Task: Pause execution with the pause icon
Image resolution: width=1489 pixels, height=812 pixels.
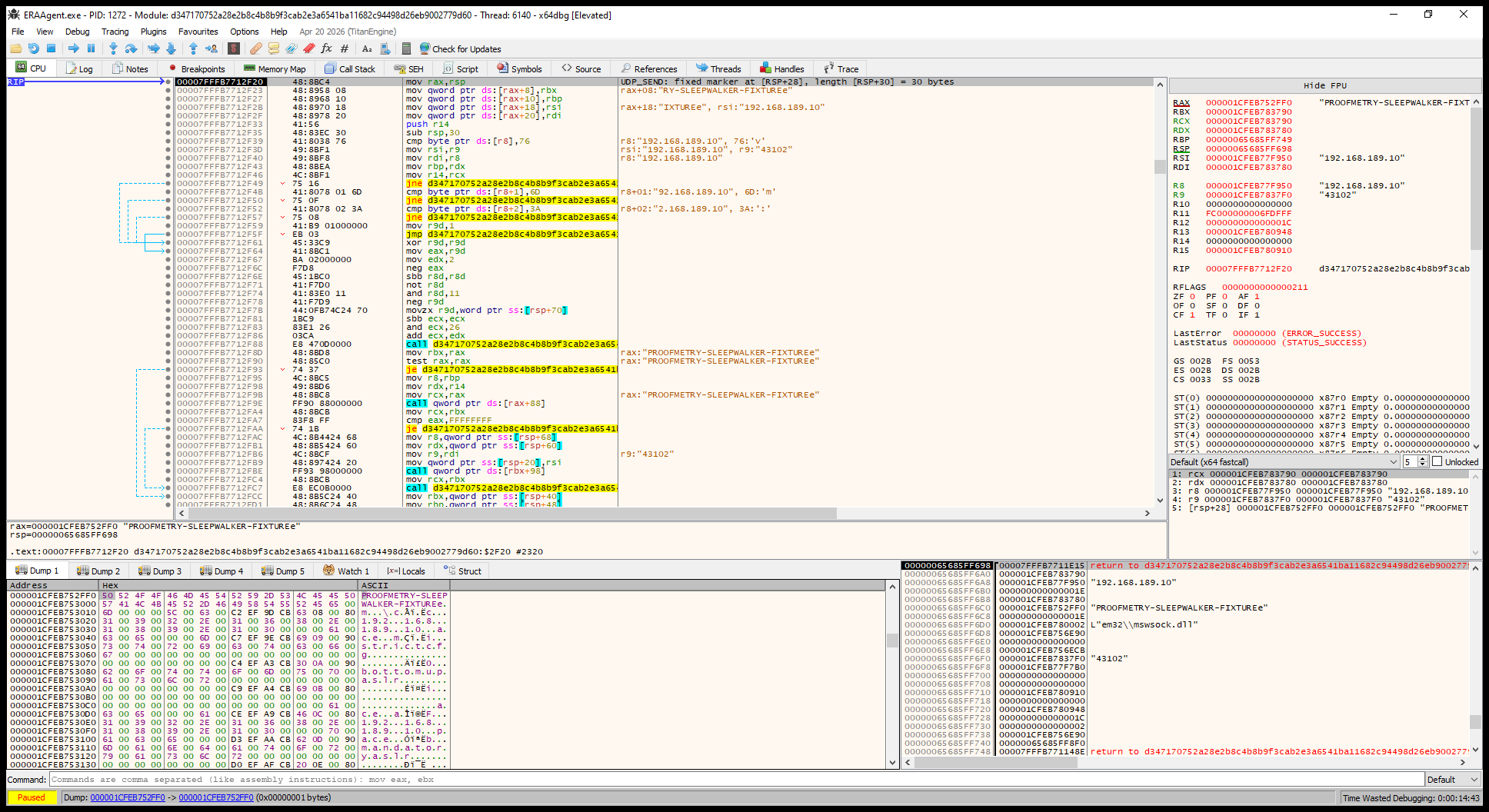Action: point(91,48)
